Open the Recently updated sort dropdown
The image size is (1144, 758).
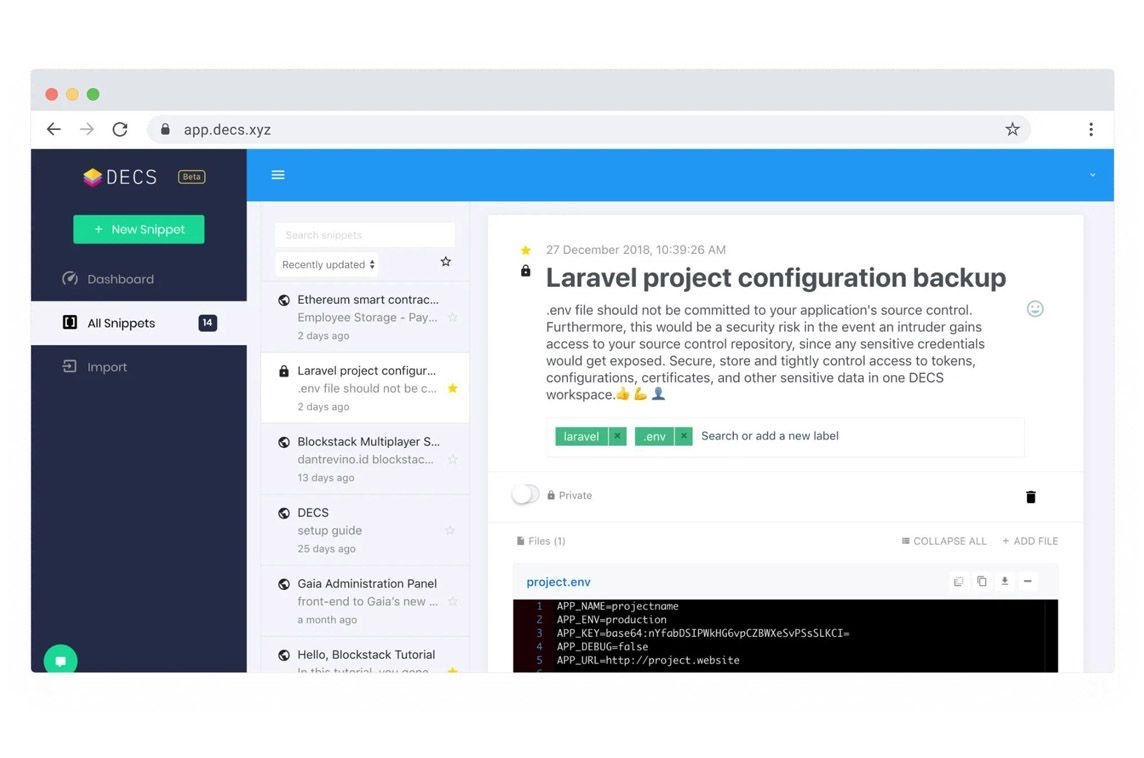tap(328, 264)
